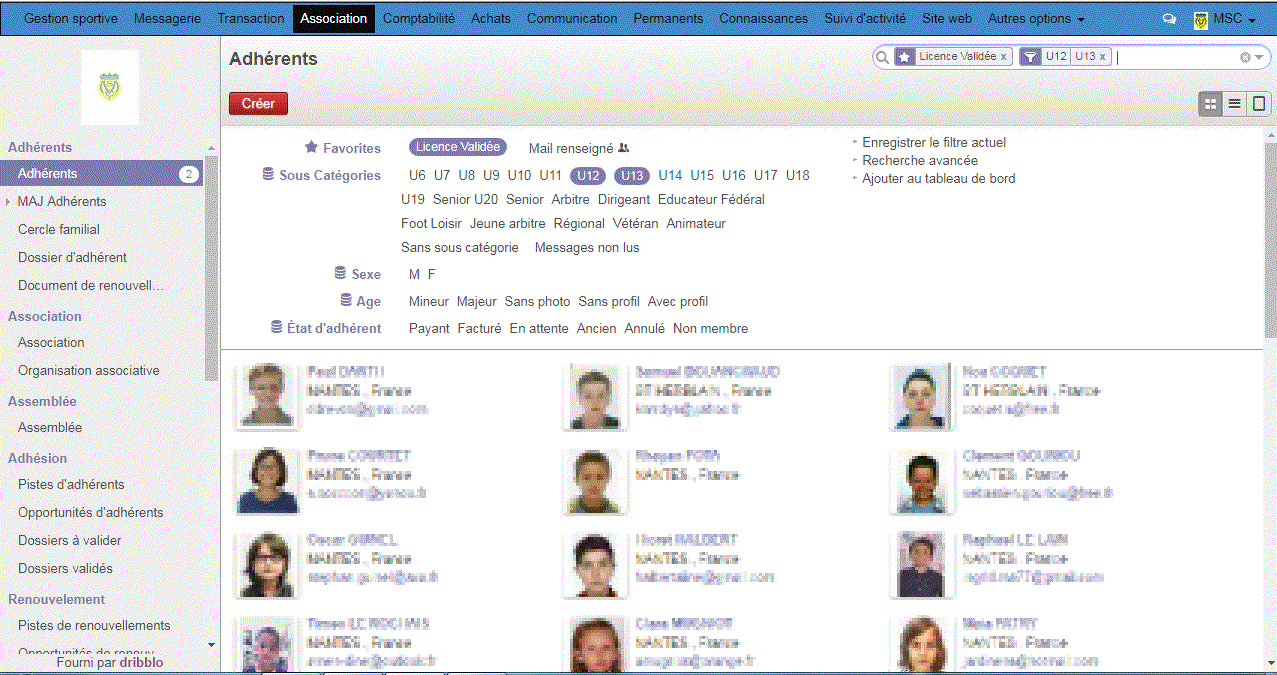The image size is (1277, 675).
Task: Open the Comptabilité menu
Action: tap(418, 19)
